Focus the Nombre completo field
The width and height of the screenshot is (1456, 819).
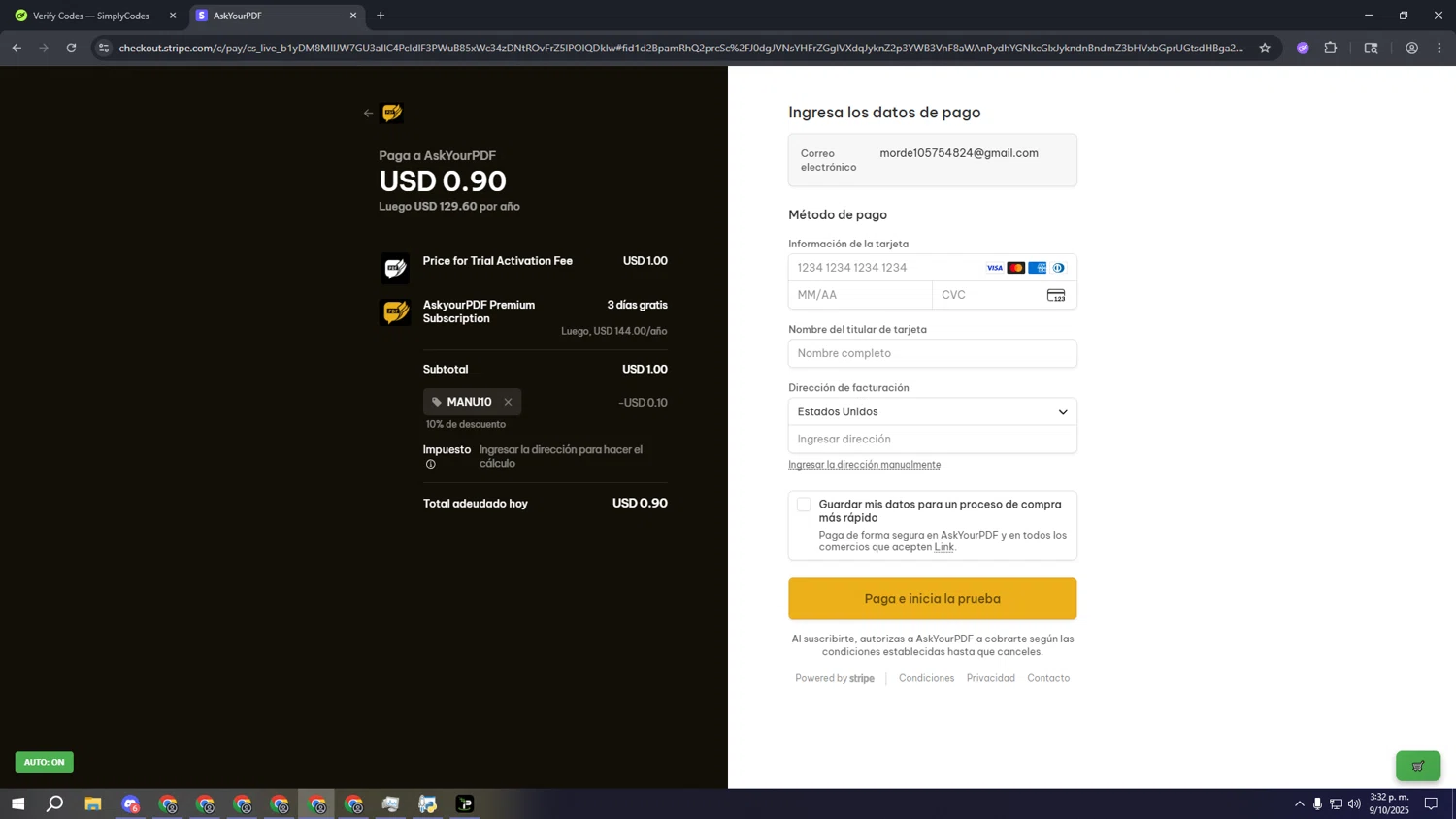click(x=933, y=353)
